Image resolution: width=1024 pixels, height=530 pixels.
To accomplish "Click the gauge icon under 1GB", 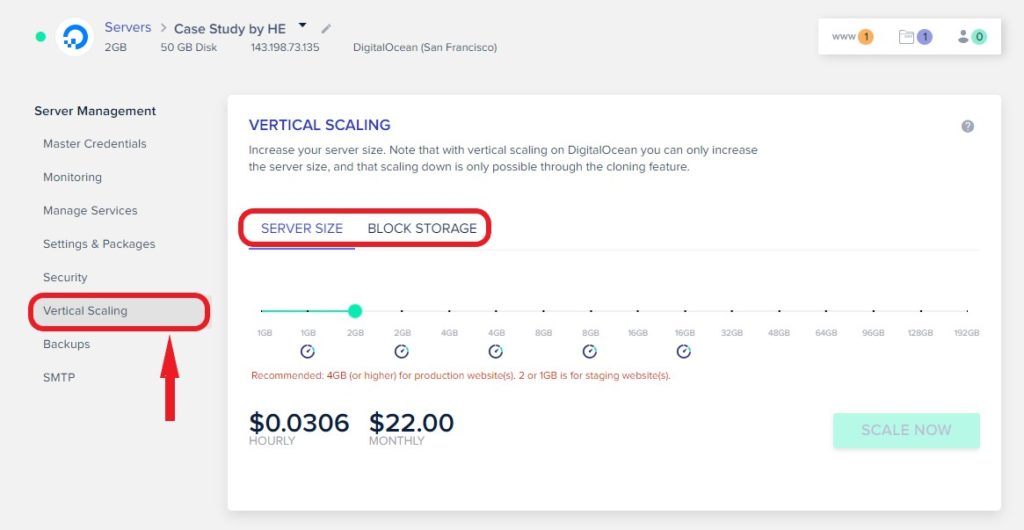I will coord(308,352).
